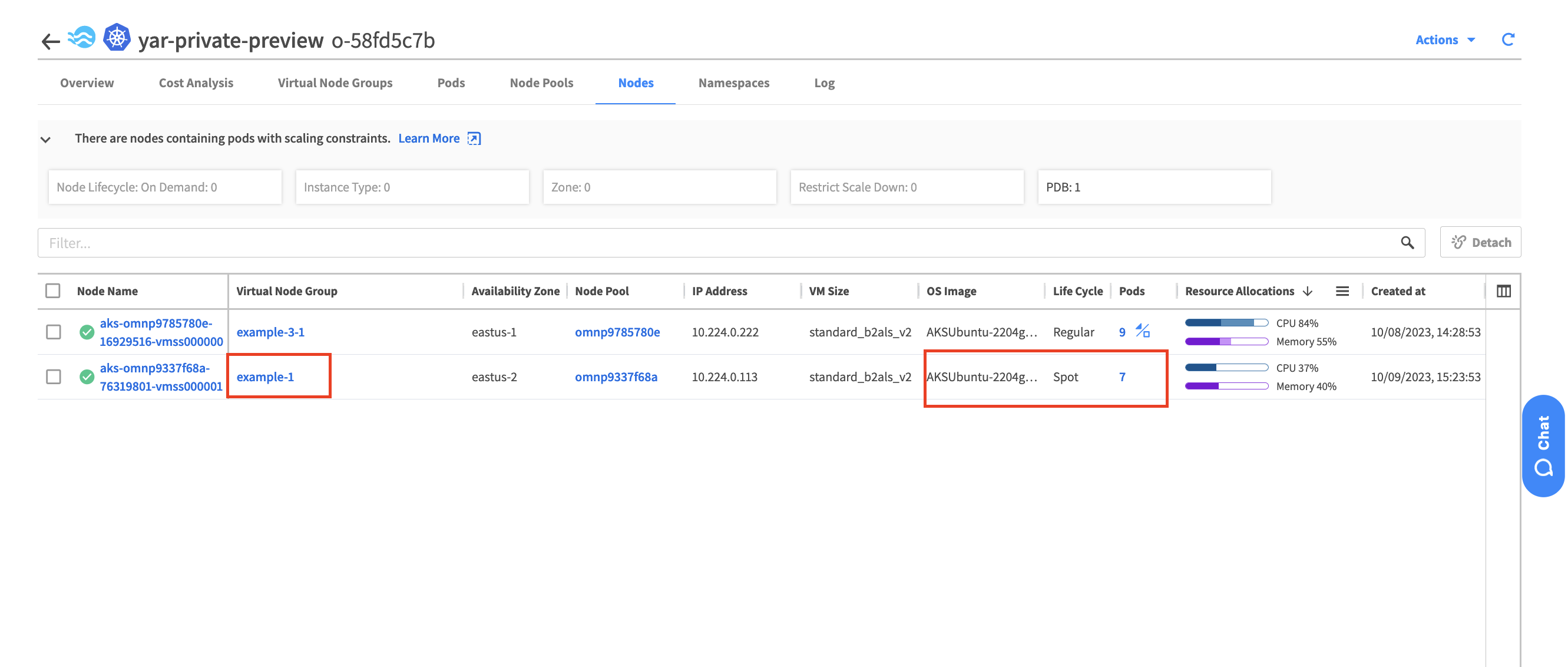This screenshot has height=667, width=1568.
Task: Click scaling constraint icon next to 9 pods
Action: point(1143,331)
